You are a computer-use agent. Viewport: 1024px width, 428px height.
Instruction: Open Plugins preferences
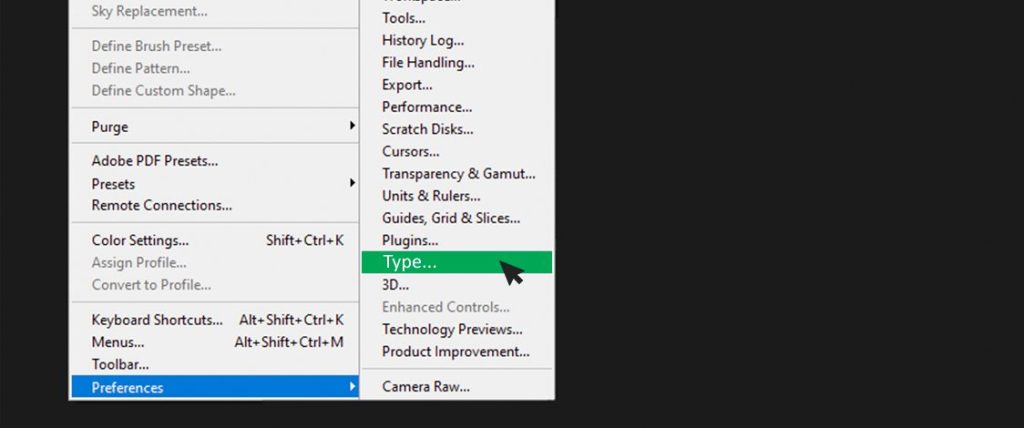point(410,240)
